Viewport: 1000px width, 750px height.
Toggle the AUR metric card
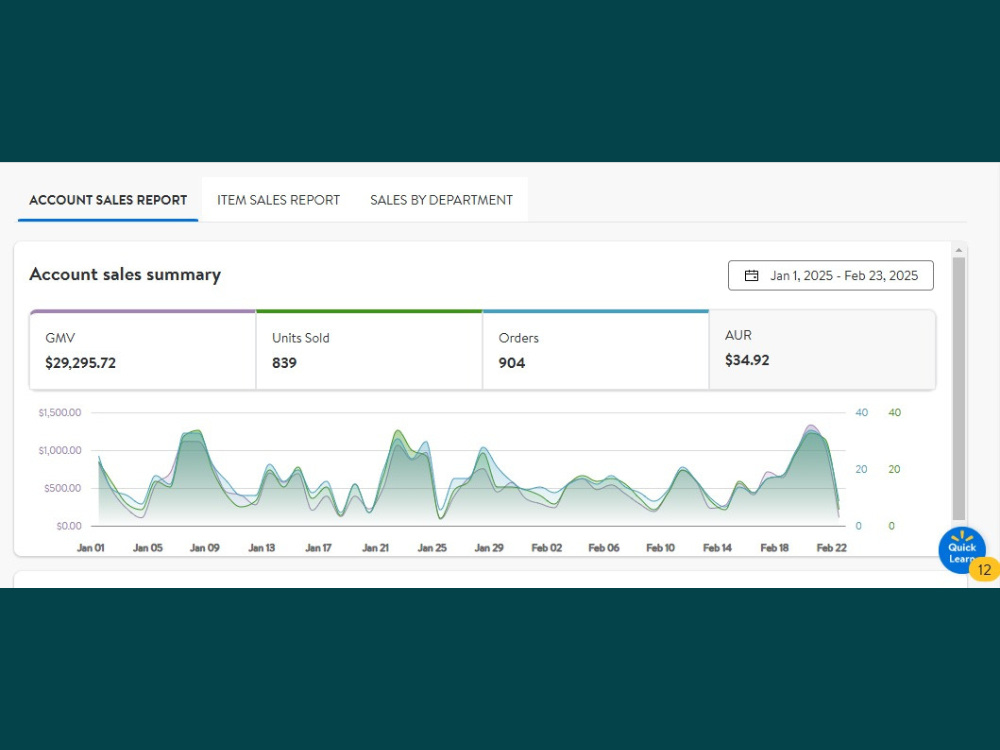point(822,350)
